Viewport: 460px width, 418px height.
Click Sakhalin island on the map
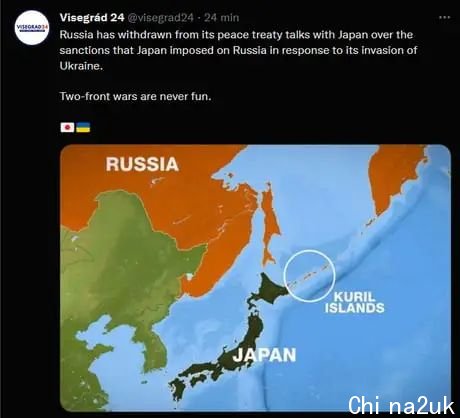coord(270,229)
